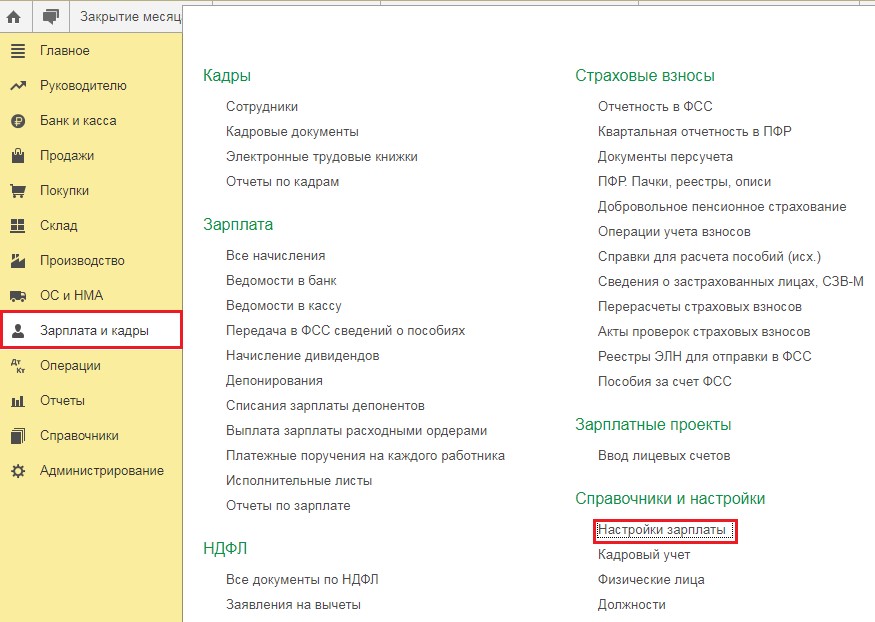
Task: Click the Продажи shopping bag icon
Action: 18,156
